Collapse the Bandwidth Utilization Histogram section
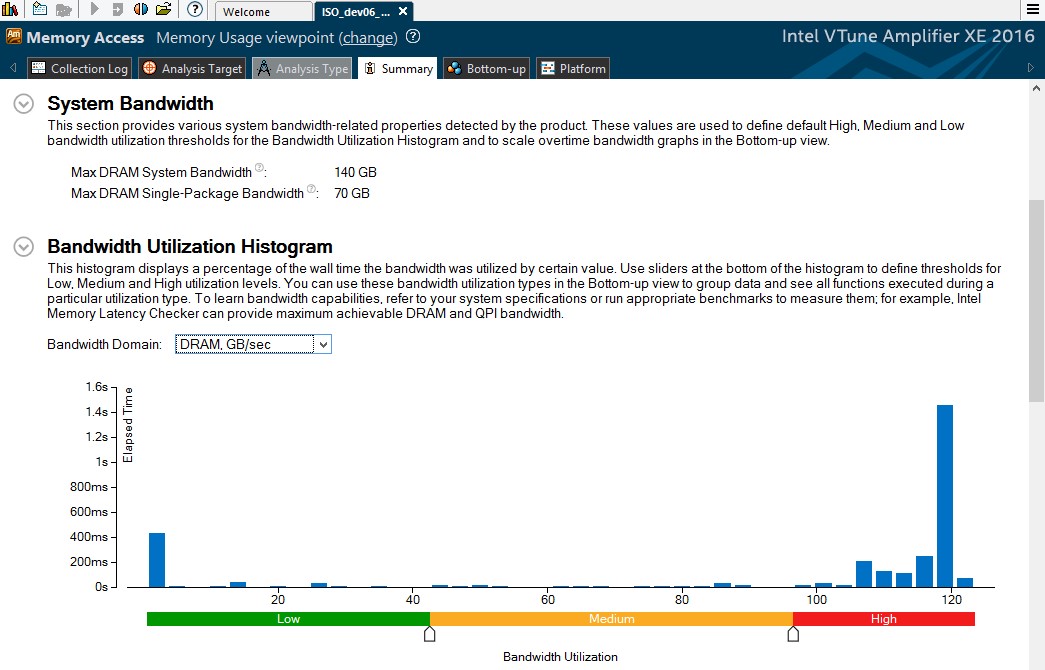Screen dimensions: 1045x670 pos(24,247)
